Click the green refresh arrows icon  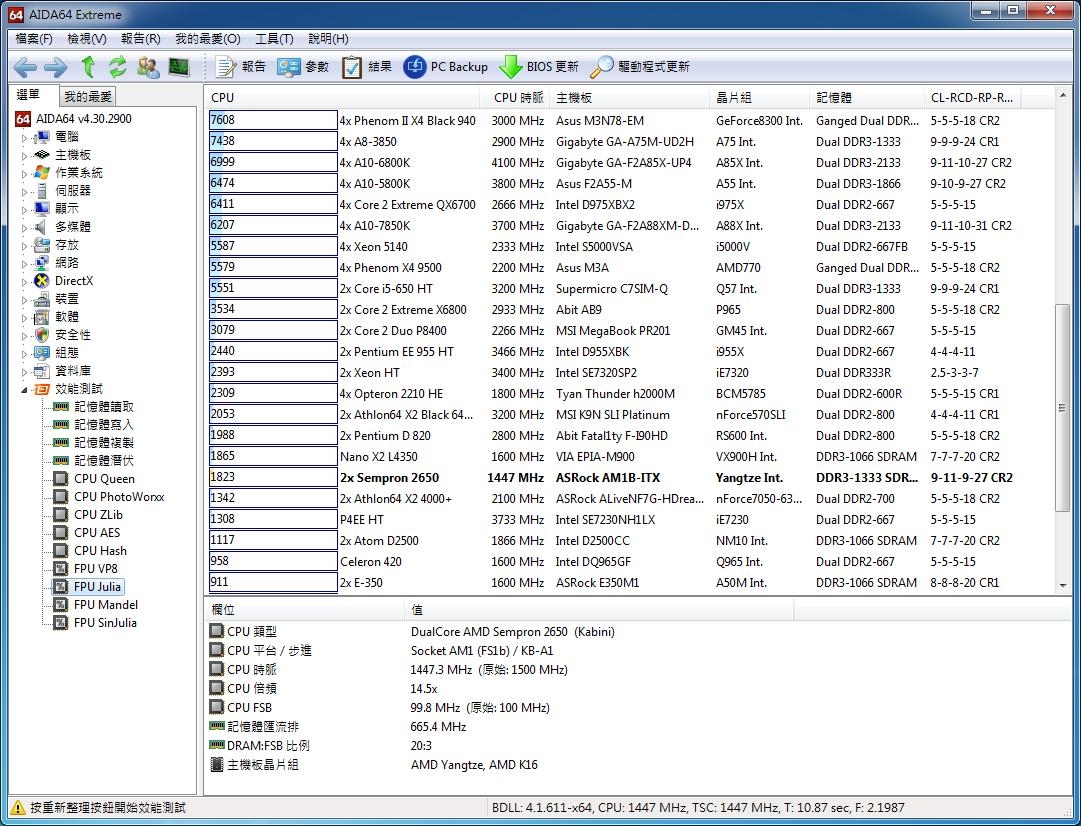(118, 67)
